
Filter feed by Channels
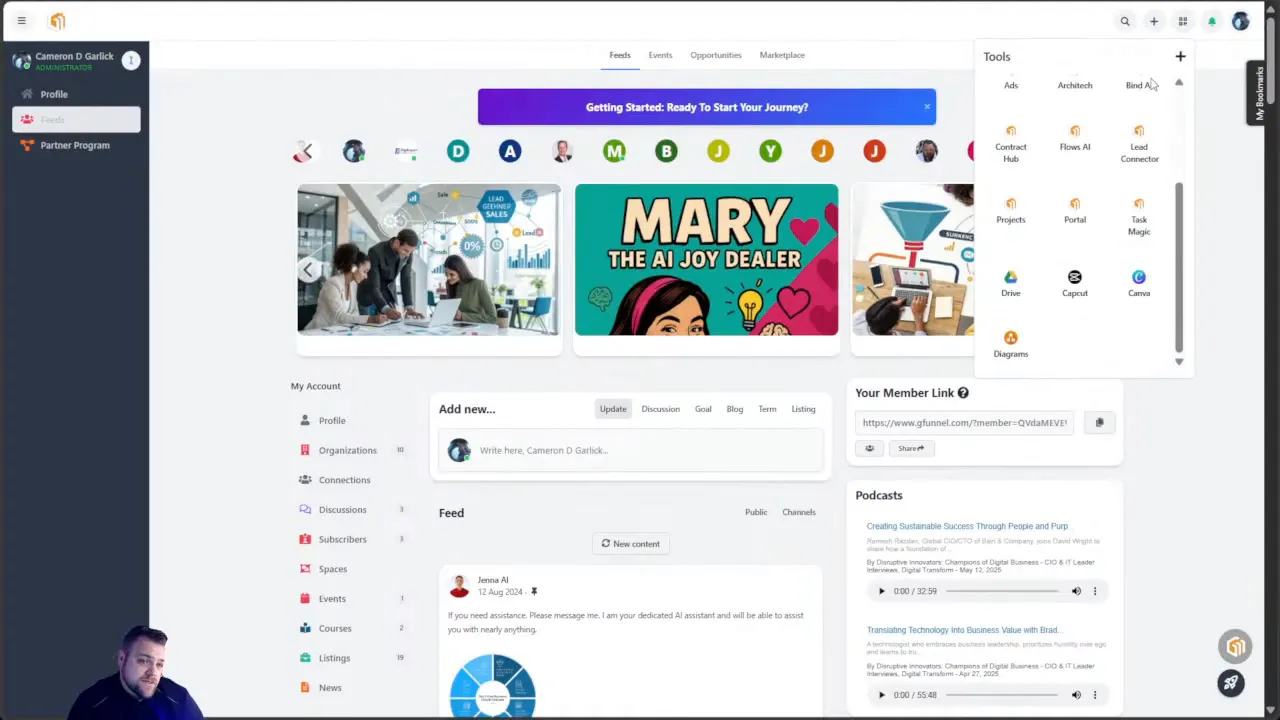click(x=799, y=512)
